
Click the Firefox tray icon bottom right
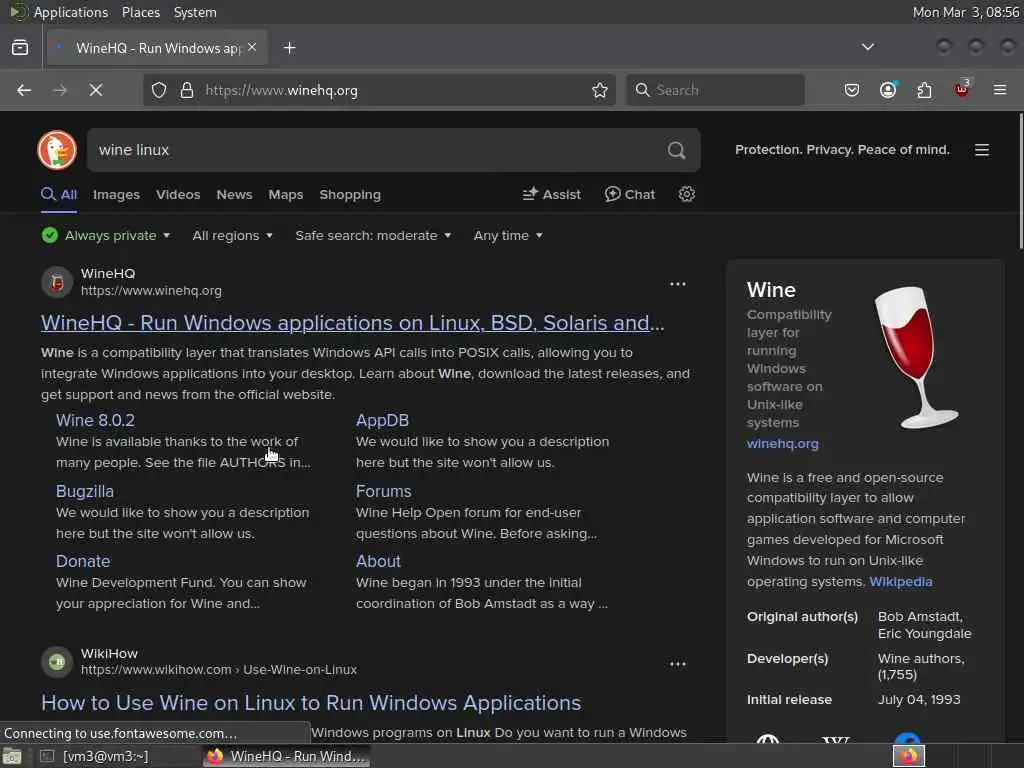(x=909, y=756)
